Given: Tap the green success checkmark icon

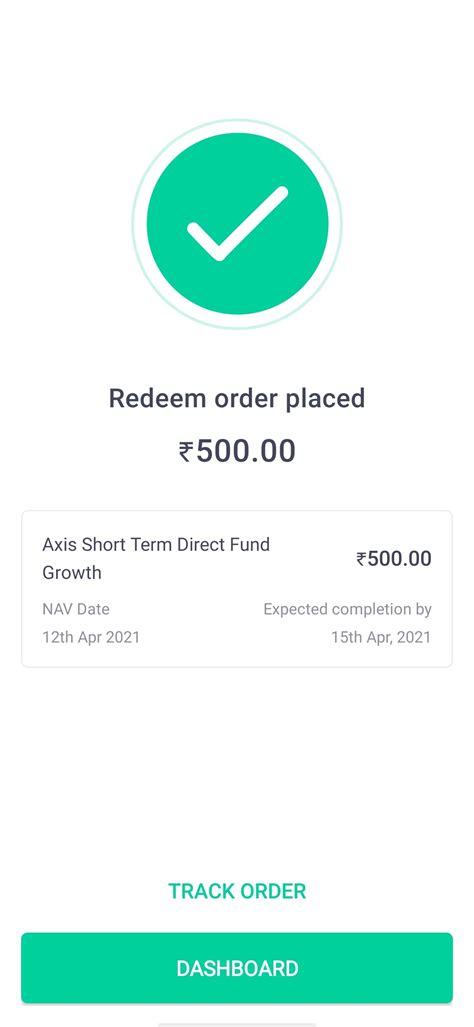Looking at the screenshot, I should click(237, 223).
